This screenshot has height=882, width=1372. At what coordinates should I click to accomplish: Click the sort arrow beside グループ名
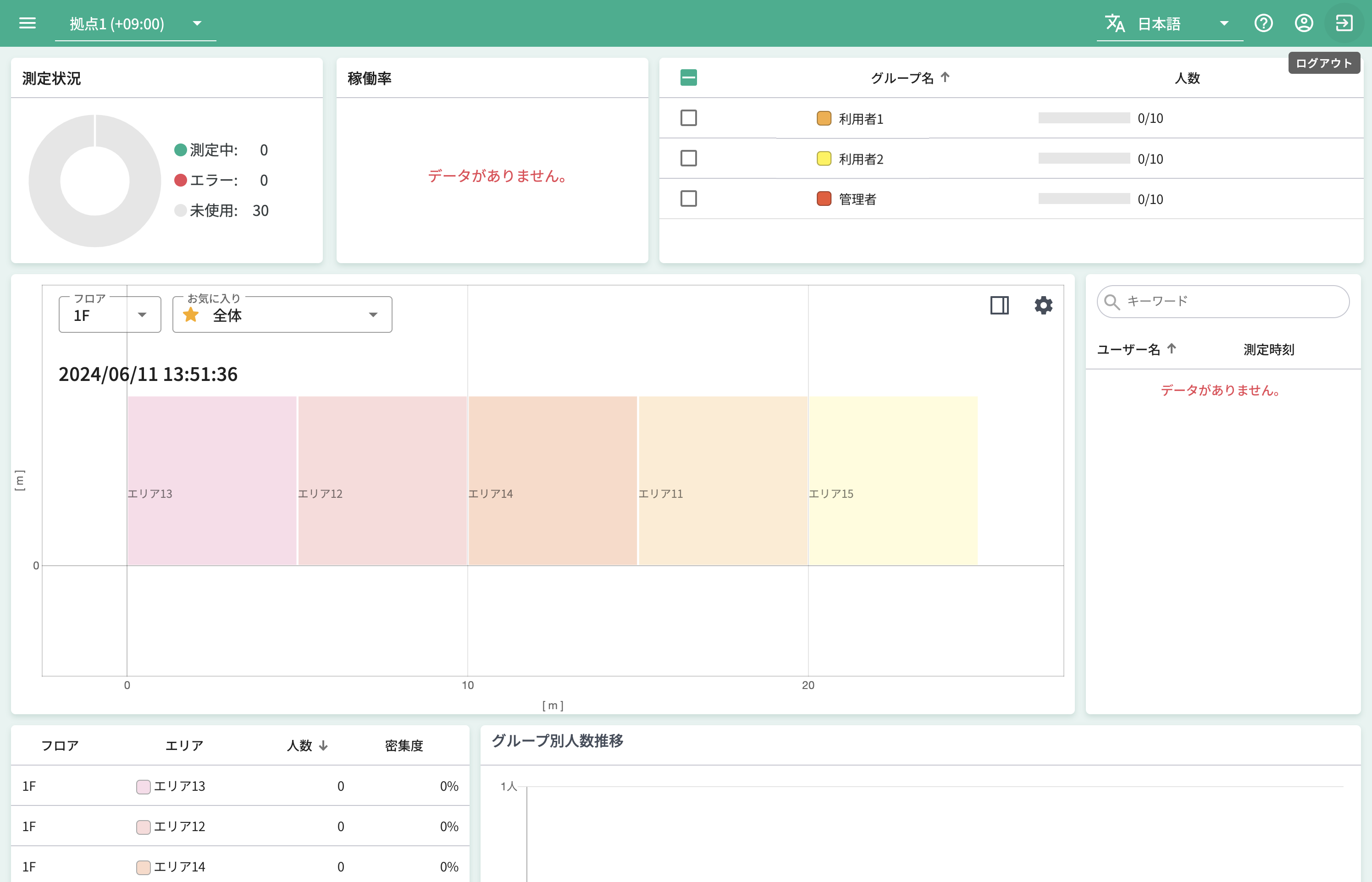pos(945,77)
